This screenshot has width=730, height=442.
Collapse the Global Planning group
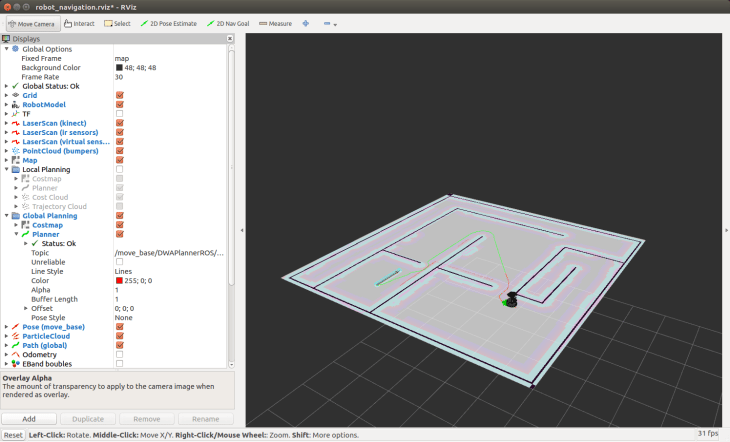[6, 215]
